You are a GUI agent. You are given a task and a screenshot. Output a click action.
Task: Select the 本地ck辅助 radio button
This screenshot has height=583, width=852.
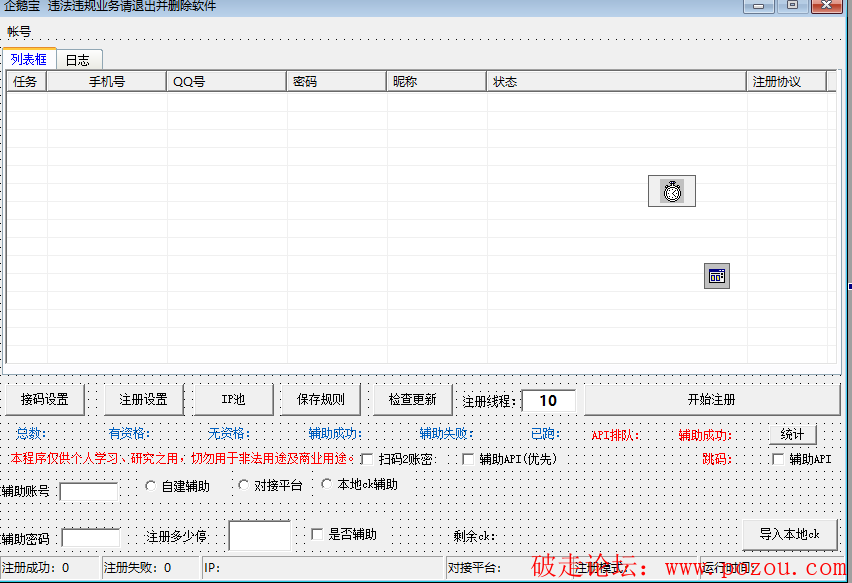click(327, 484)
